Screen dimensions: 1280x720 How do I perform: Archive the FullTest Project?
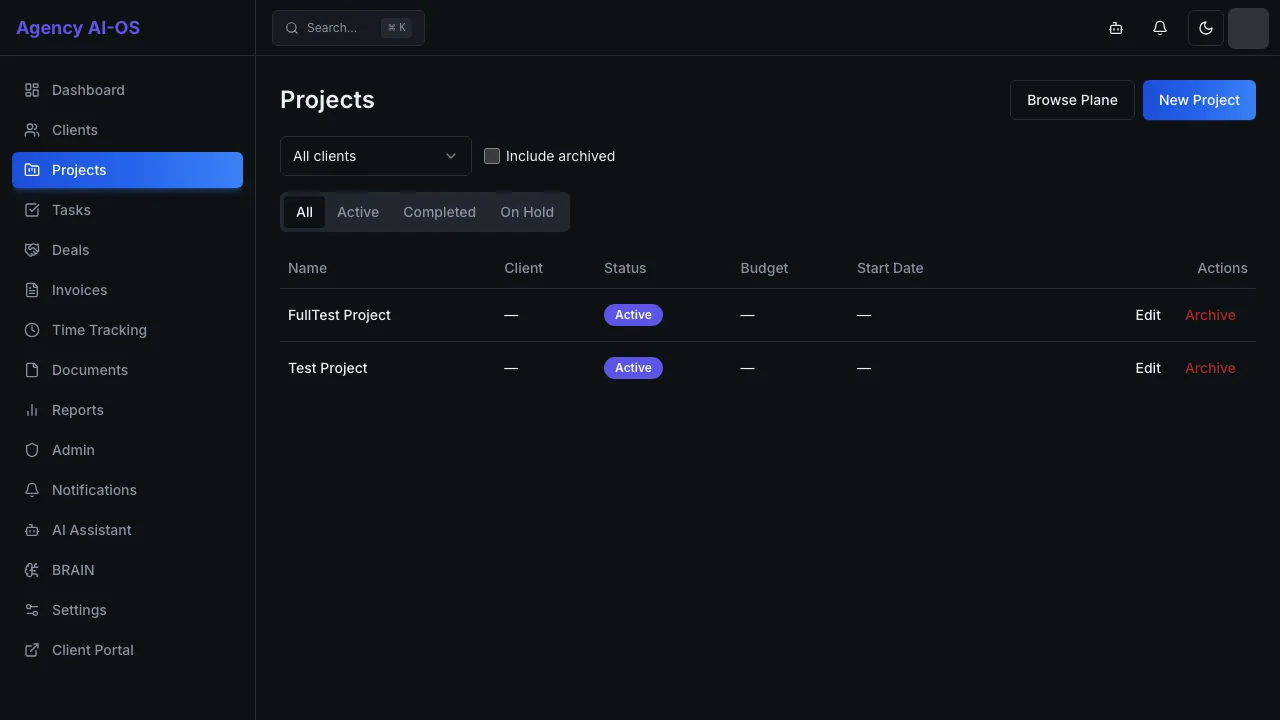click(x=1210, y=315)
